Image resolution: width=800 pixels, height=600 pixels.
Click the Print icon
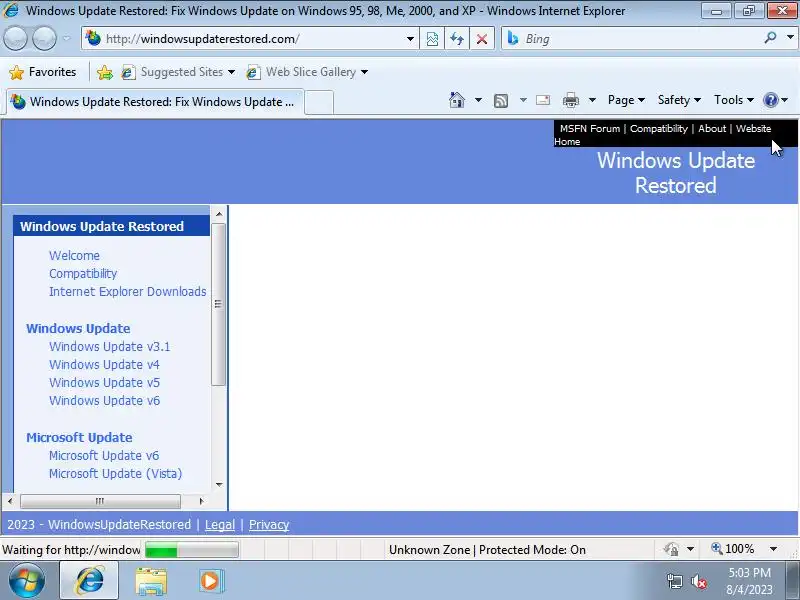click(570, 100)
